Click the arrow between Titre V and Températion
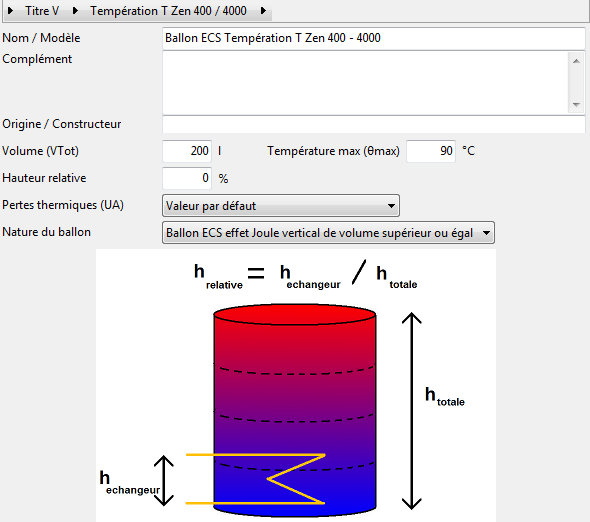Screen dimensions: 590x522 coord(75,11)
